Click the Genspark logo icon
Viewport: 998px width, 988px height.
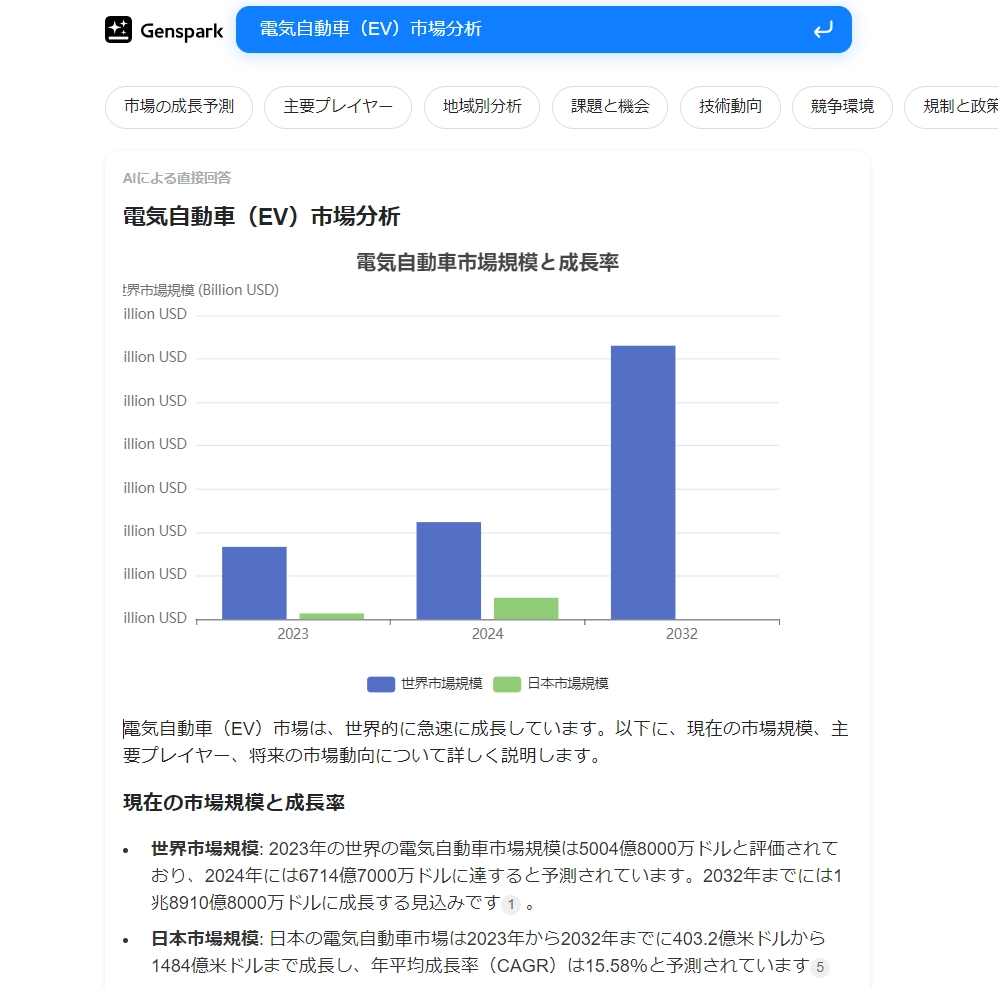pos(118,30)
